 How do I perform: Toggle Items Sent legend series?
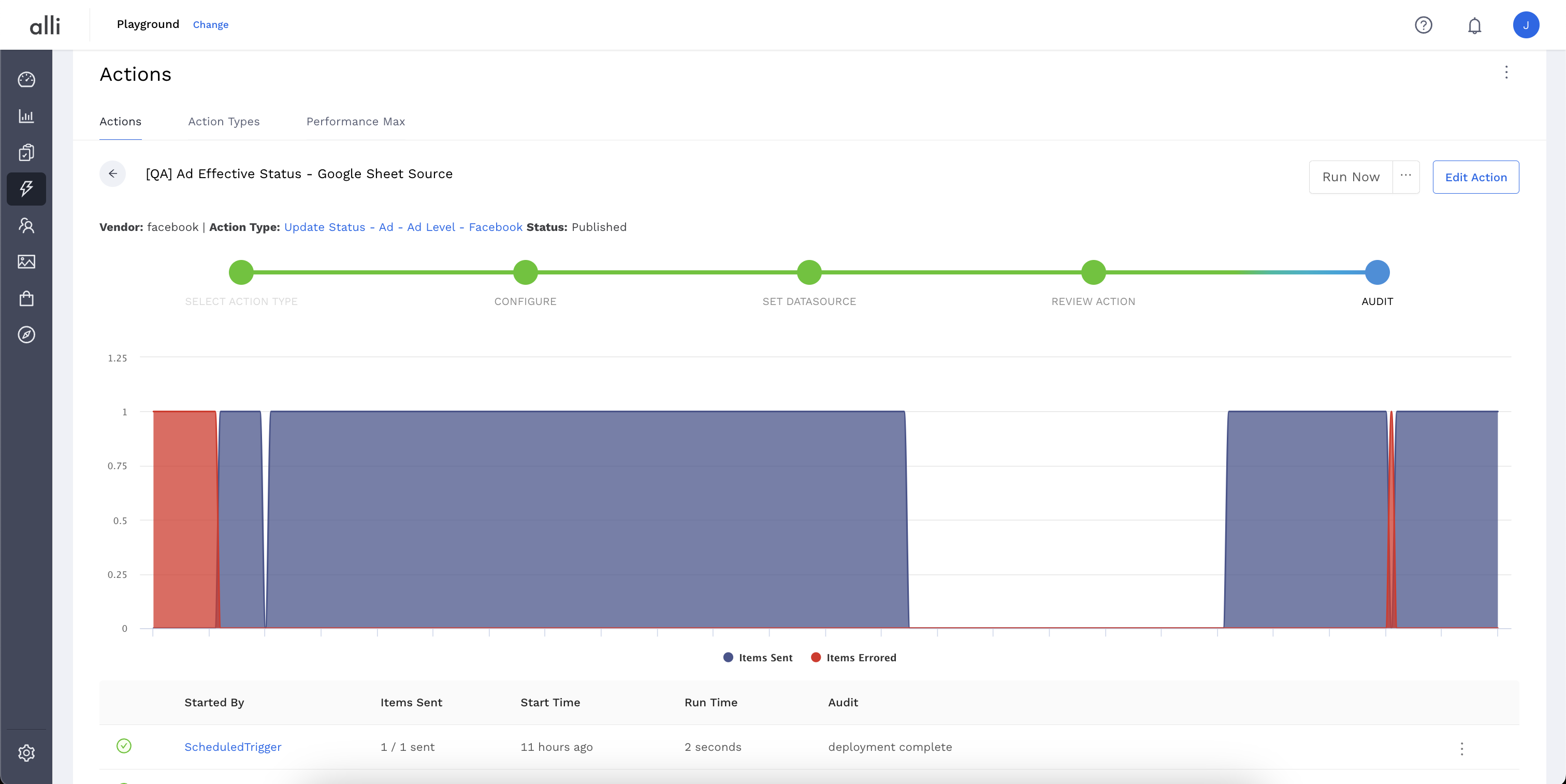[x=758, y=658]
